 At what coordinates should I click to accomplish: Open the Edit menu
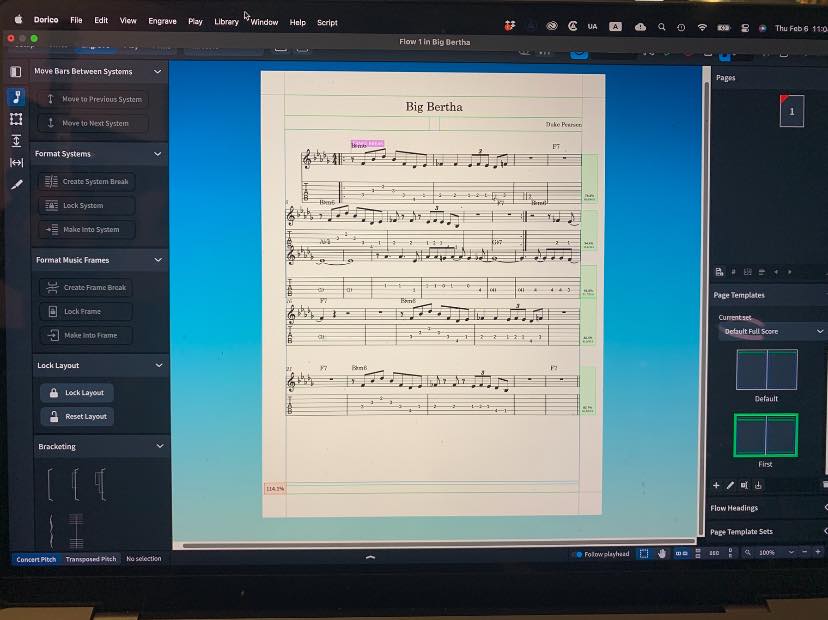coord(101,20)
